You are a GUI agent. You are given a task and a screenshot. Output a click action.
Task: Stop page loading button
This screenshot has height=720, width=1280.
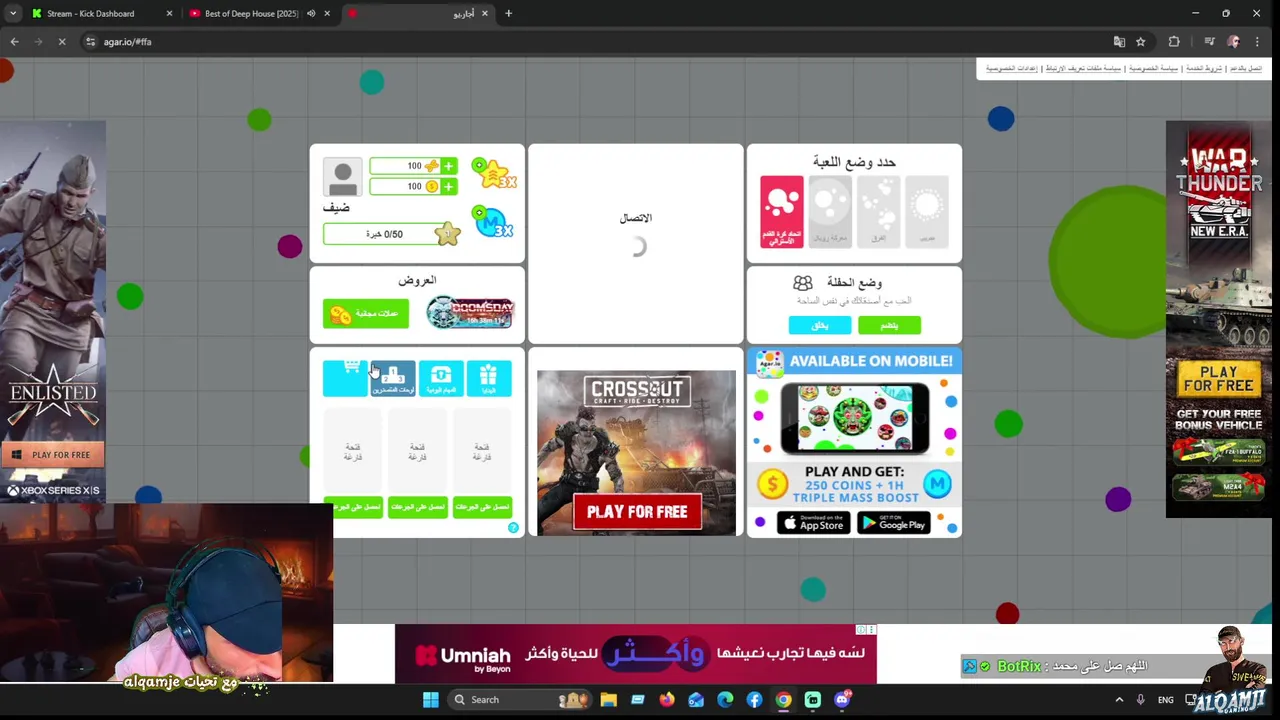tap(61, 42)
